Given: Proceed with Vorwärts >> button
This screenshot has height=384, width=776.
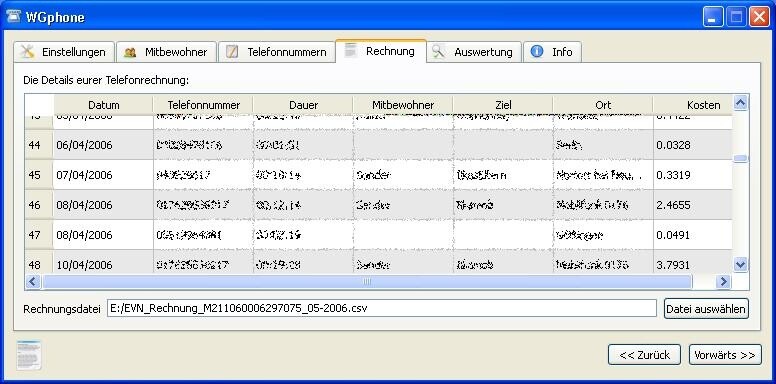Looking at the screenshot, I should tap(725, 355).
